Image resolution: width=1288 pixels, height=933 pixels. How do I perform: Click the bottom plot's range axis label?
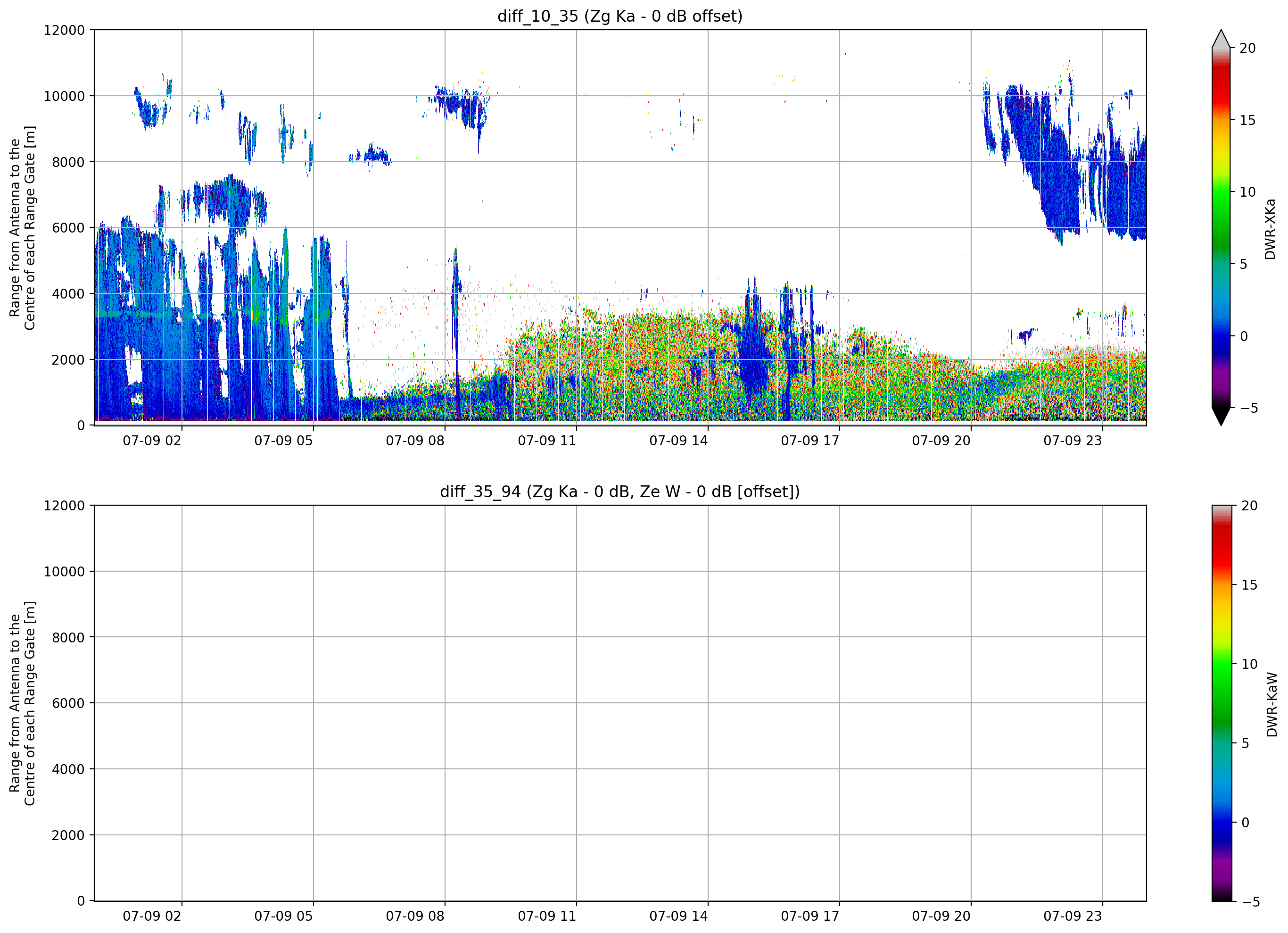click(x=22, y=703)
